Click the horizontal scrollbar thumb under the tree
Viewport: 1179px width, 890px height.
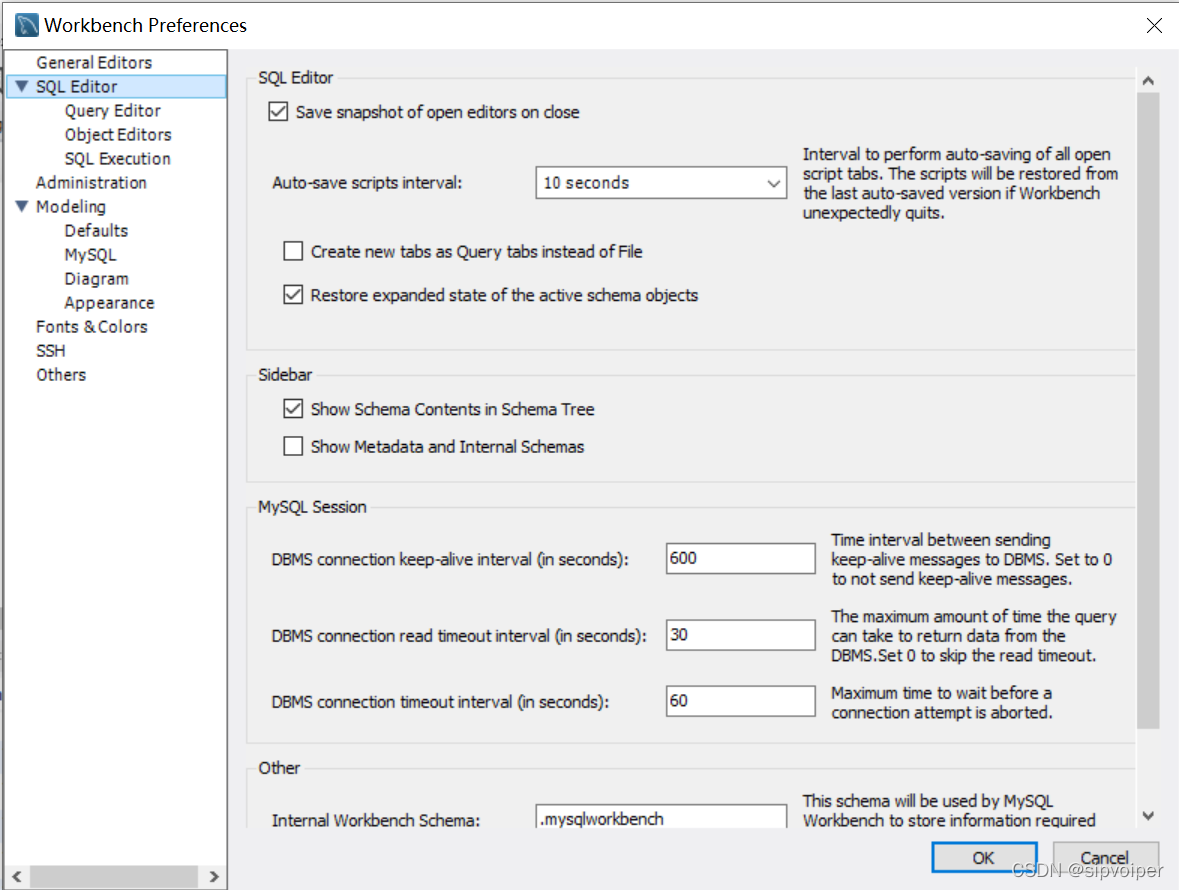tap(114, 876)
